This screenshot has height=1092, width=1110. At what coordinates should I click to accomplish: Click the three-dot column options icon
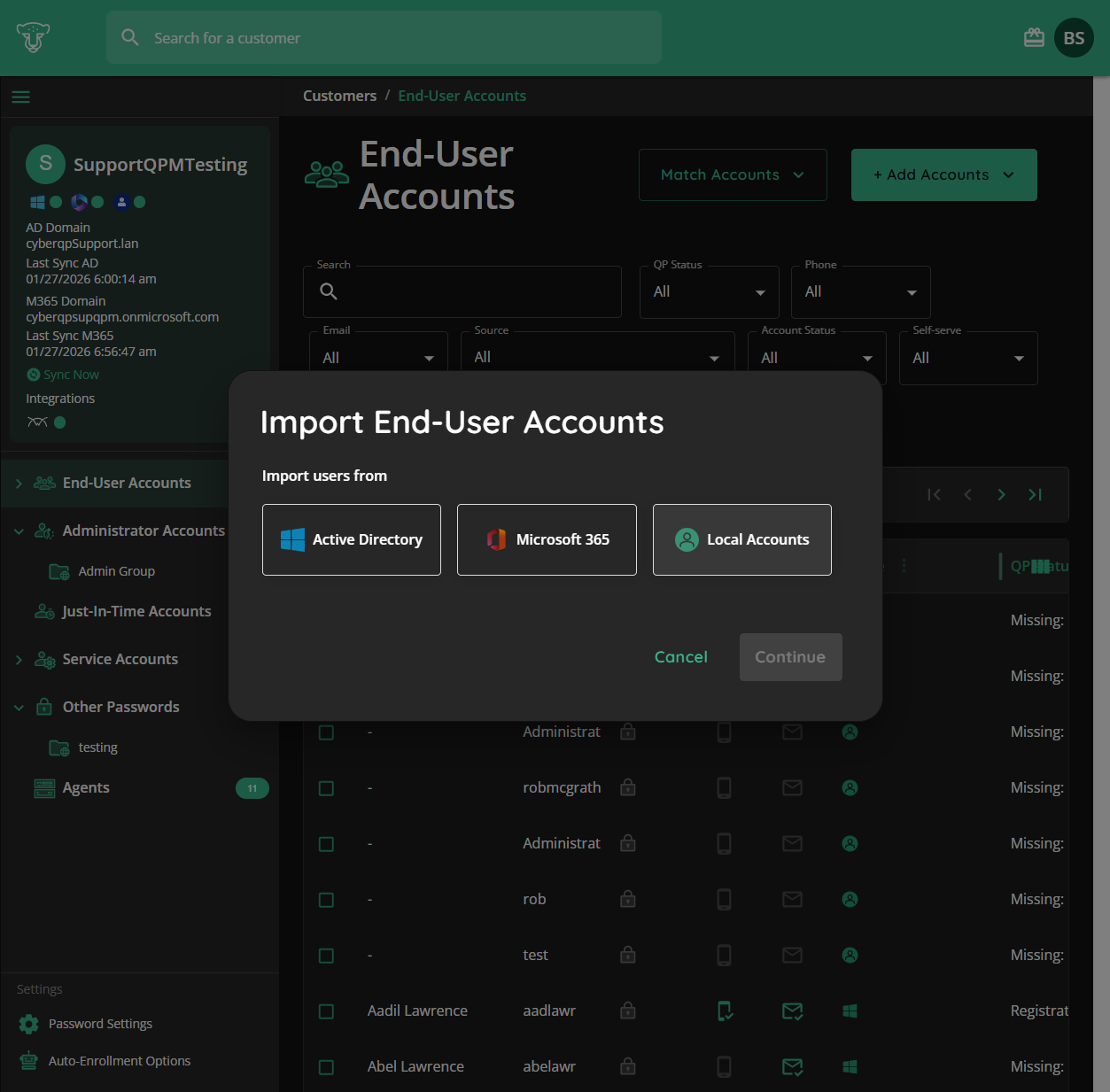click(x=904, y=565)
